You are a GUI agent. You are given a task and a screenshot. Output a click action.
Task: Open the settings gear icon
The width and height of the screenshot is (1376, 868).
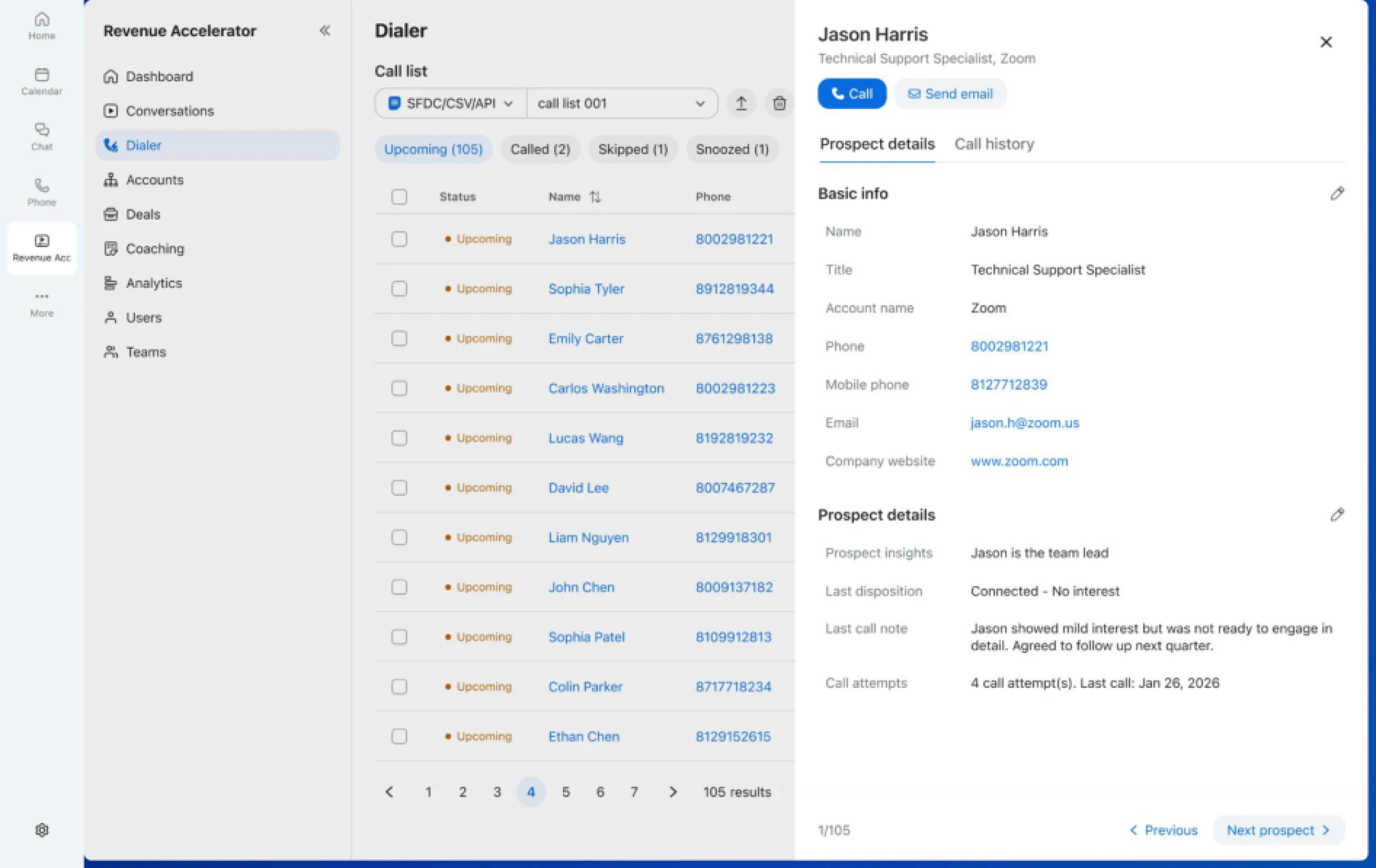pyautogui.click(x=41, y=830)
